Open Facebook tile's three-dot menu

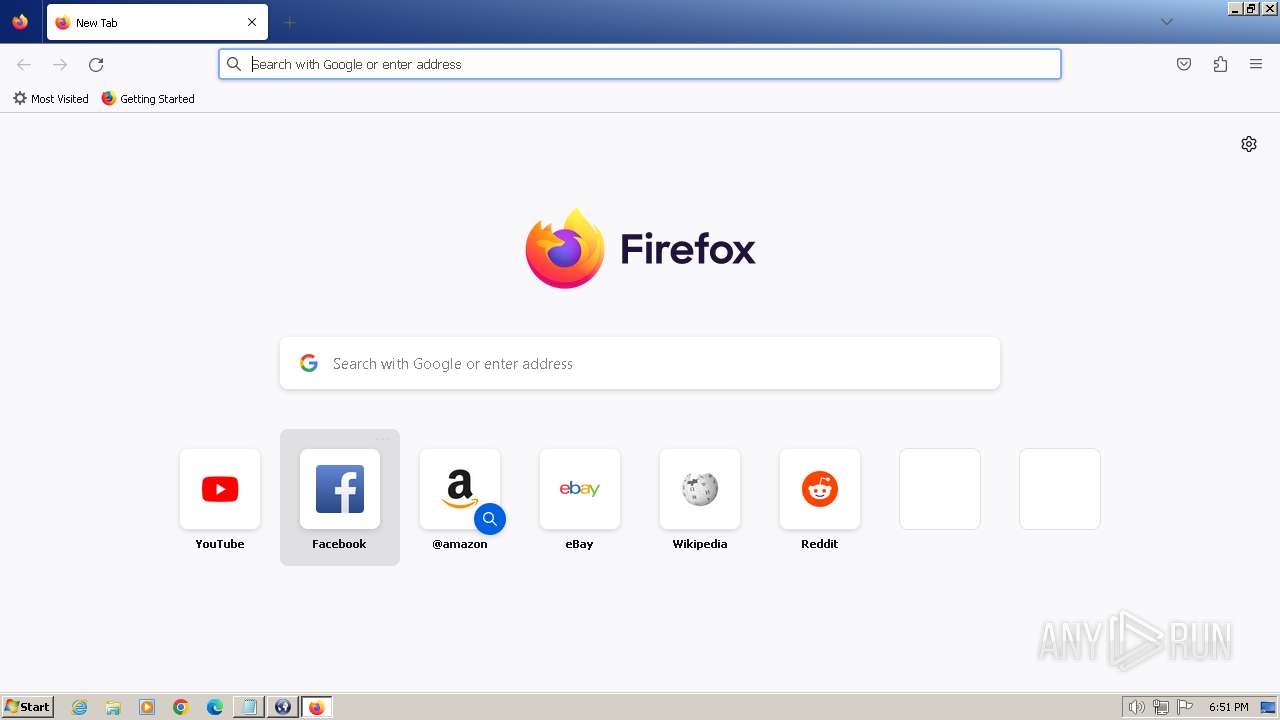coord(383,439)
